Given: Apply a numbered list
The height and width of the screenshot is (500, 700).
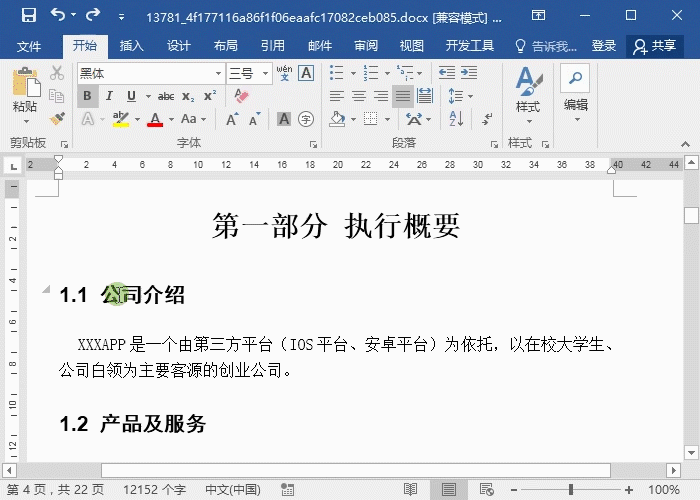Looking at the screenshot, I should (x=371, y=72).
